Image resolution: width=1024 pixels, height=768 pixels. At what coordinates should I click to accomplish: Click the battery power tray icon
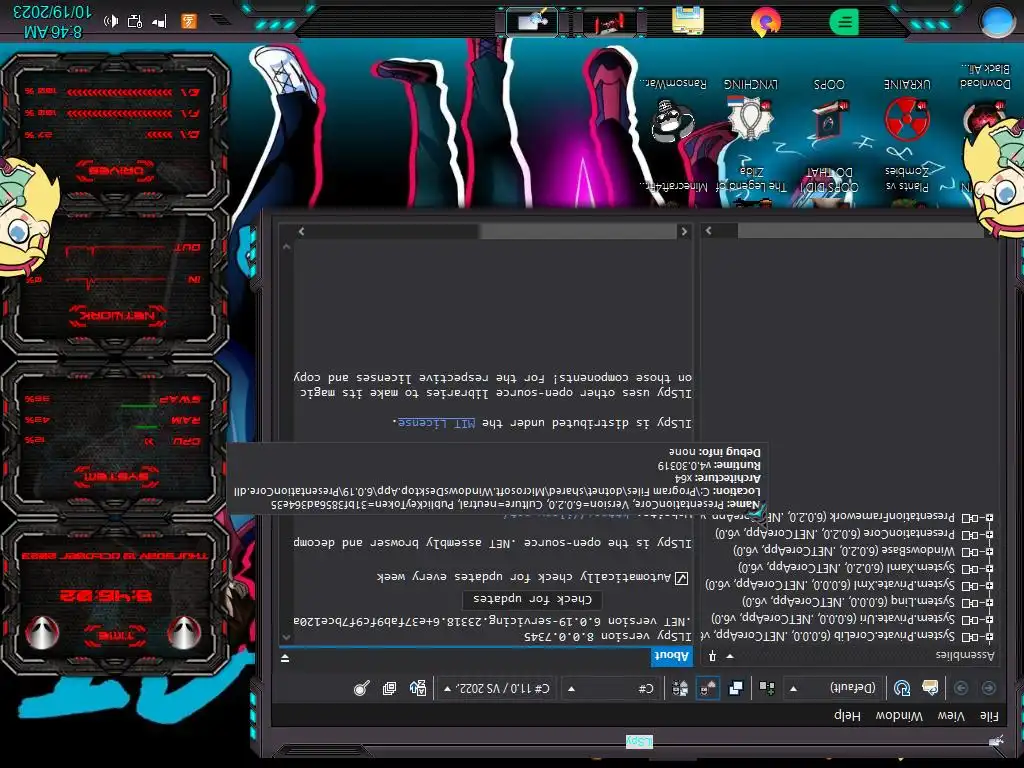[x=135, y=22]
